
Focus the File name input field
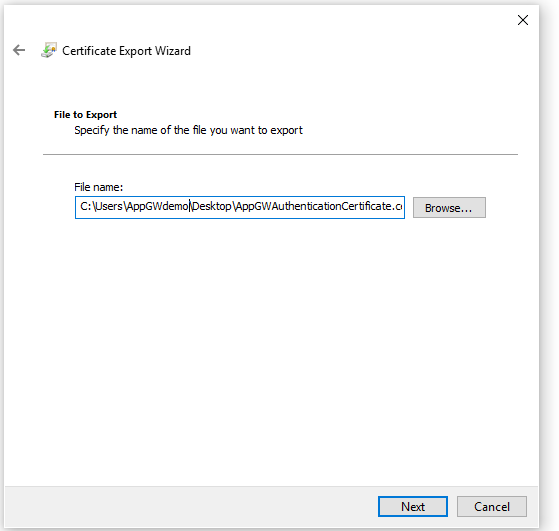pyautogui.click(x=240, y=207)
